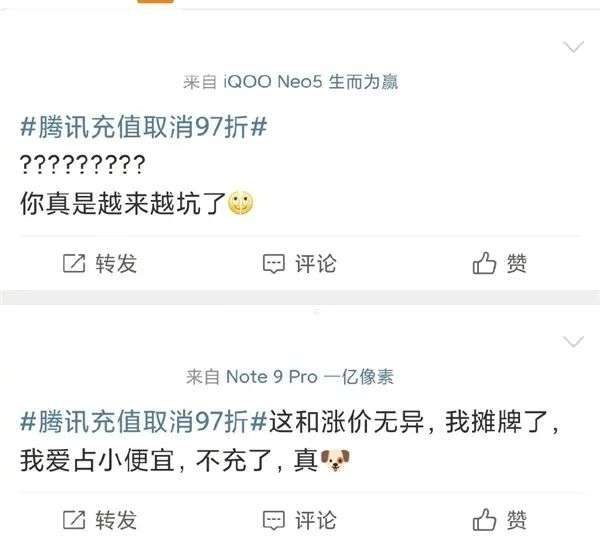Expand the chevron menu above the iQOO Neo5 post
The height and width of the screenshot is (546, 600).
573,47
